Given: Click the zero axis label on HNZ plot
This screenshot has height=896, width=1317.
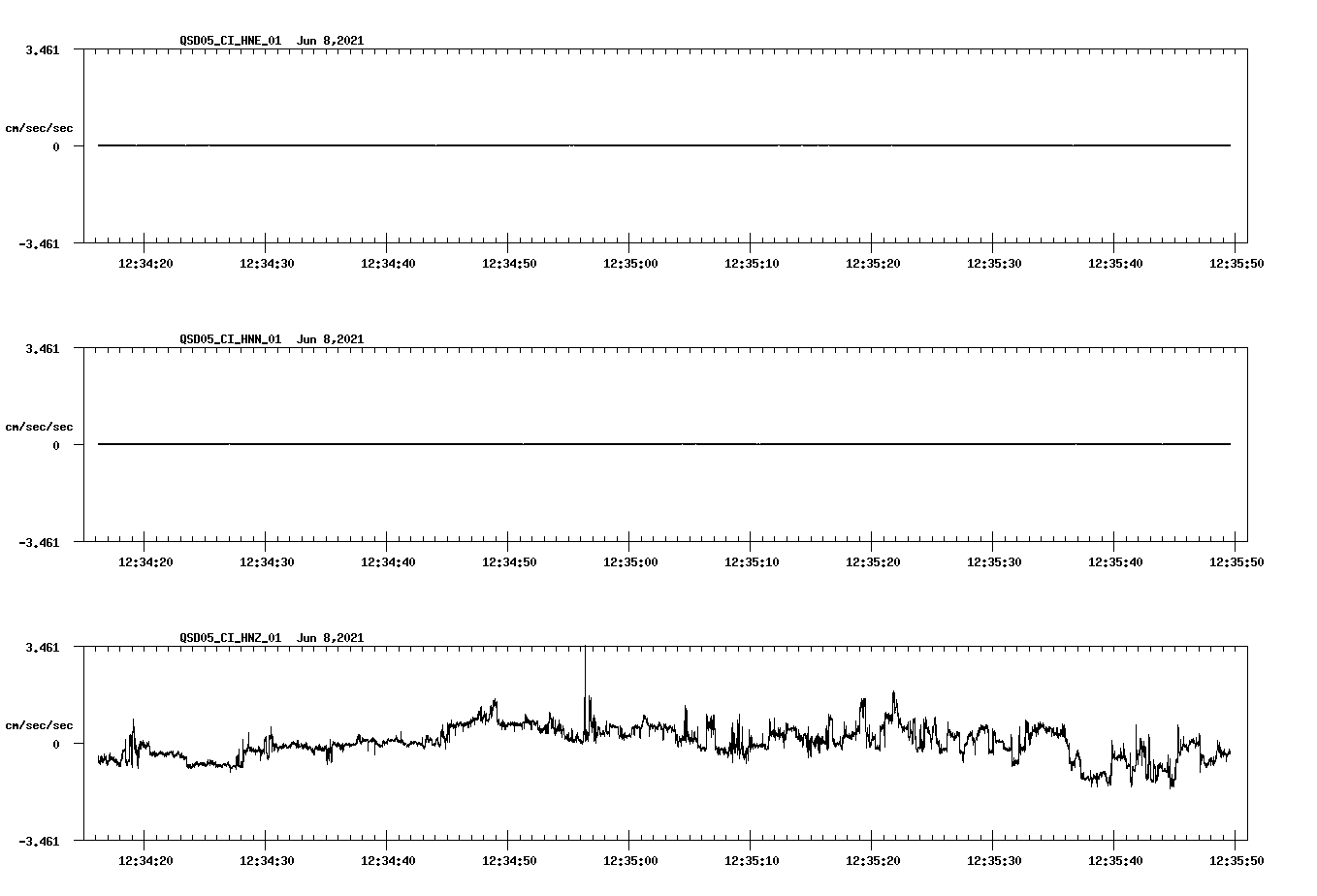Looking at the screenshot, I should pyautogui.click(x=56, y=745).
